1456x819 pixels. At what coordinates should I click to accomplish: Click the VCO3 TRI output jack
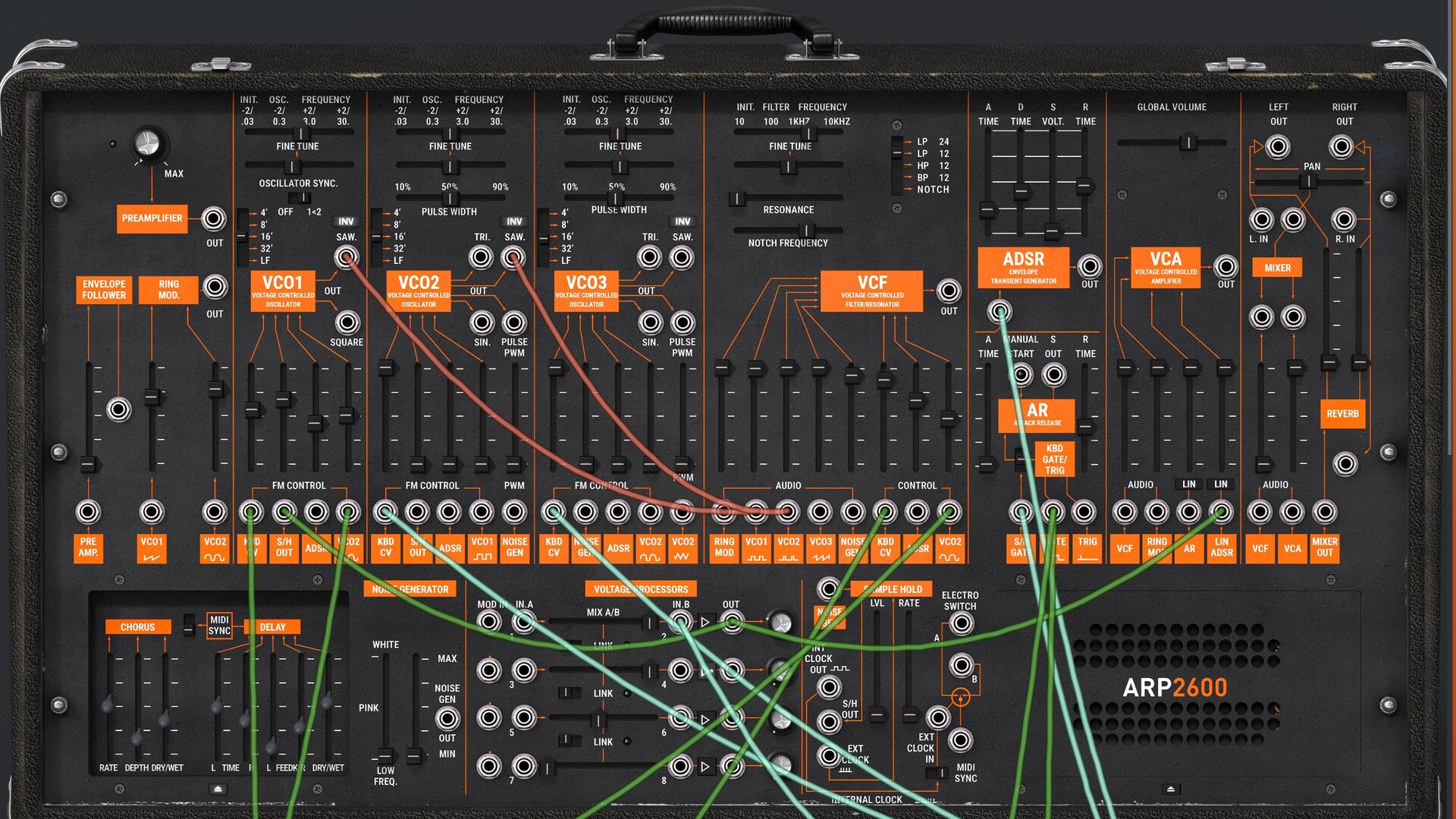[x=650, y=258]
